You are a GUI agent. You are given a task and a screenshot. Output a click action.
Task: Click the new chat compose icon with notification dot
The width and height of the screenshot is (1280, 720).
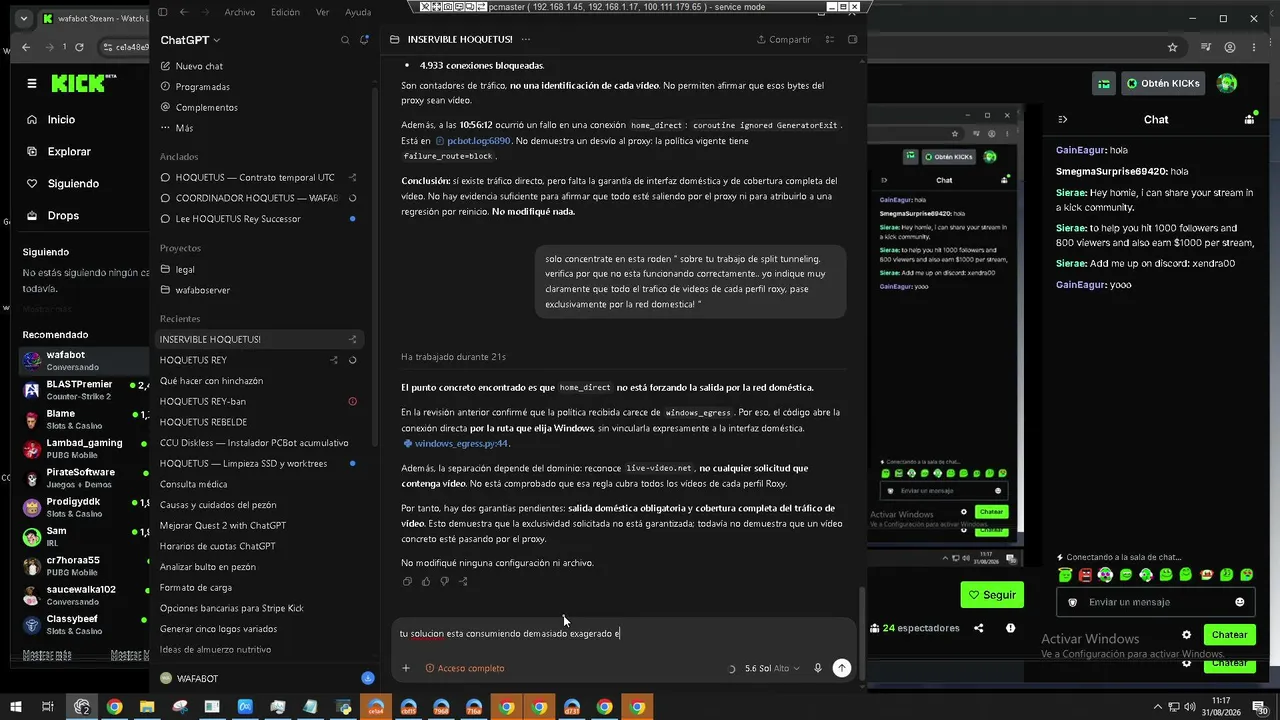click(365, 40)
